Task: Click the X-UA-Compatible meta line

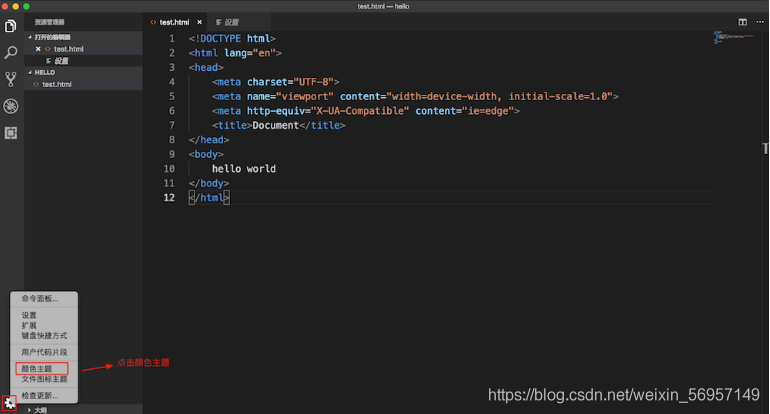Action: coord(365,111)
